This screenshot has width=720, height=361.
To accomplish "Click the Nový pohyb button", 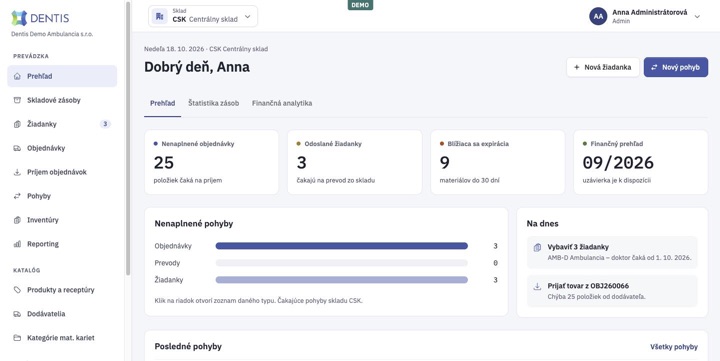I will (675, 67).
